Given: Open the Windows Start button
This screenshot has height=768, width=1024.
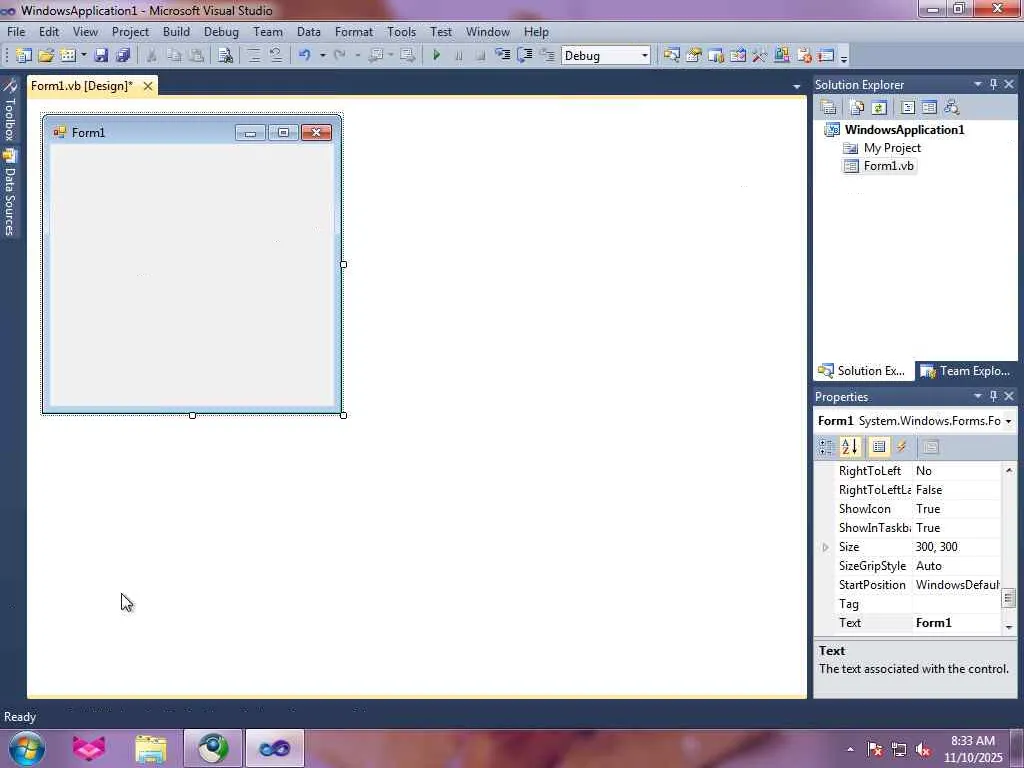Looking at the screenshot, I should [27, 748].
